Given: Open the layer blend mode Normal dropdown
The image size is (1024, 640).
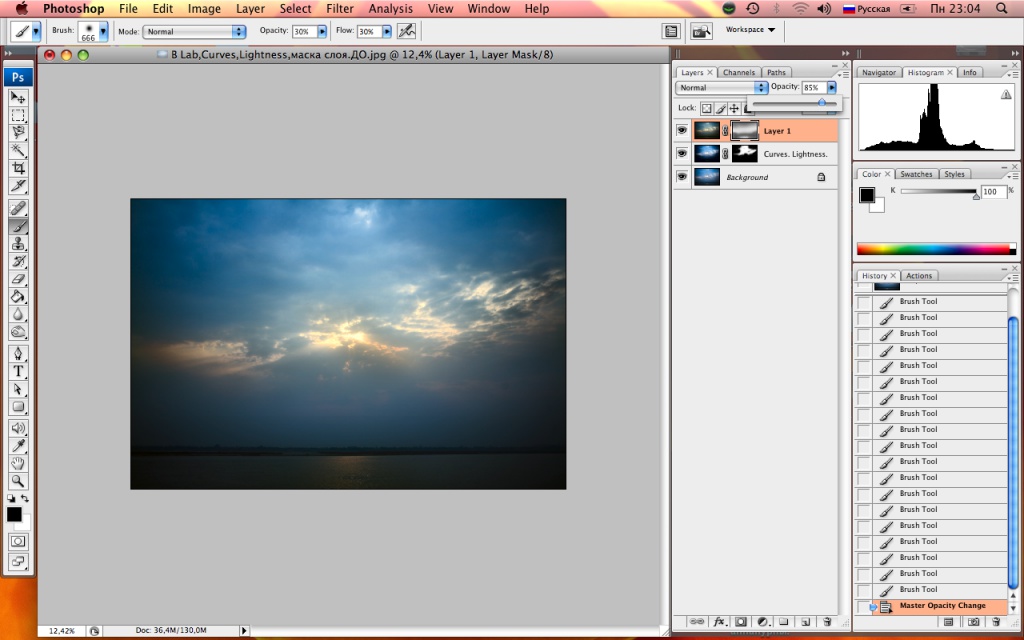Looking at the screenshot, I should [x=722, y=88].
